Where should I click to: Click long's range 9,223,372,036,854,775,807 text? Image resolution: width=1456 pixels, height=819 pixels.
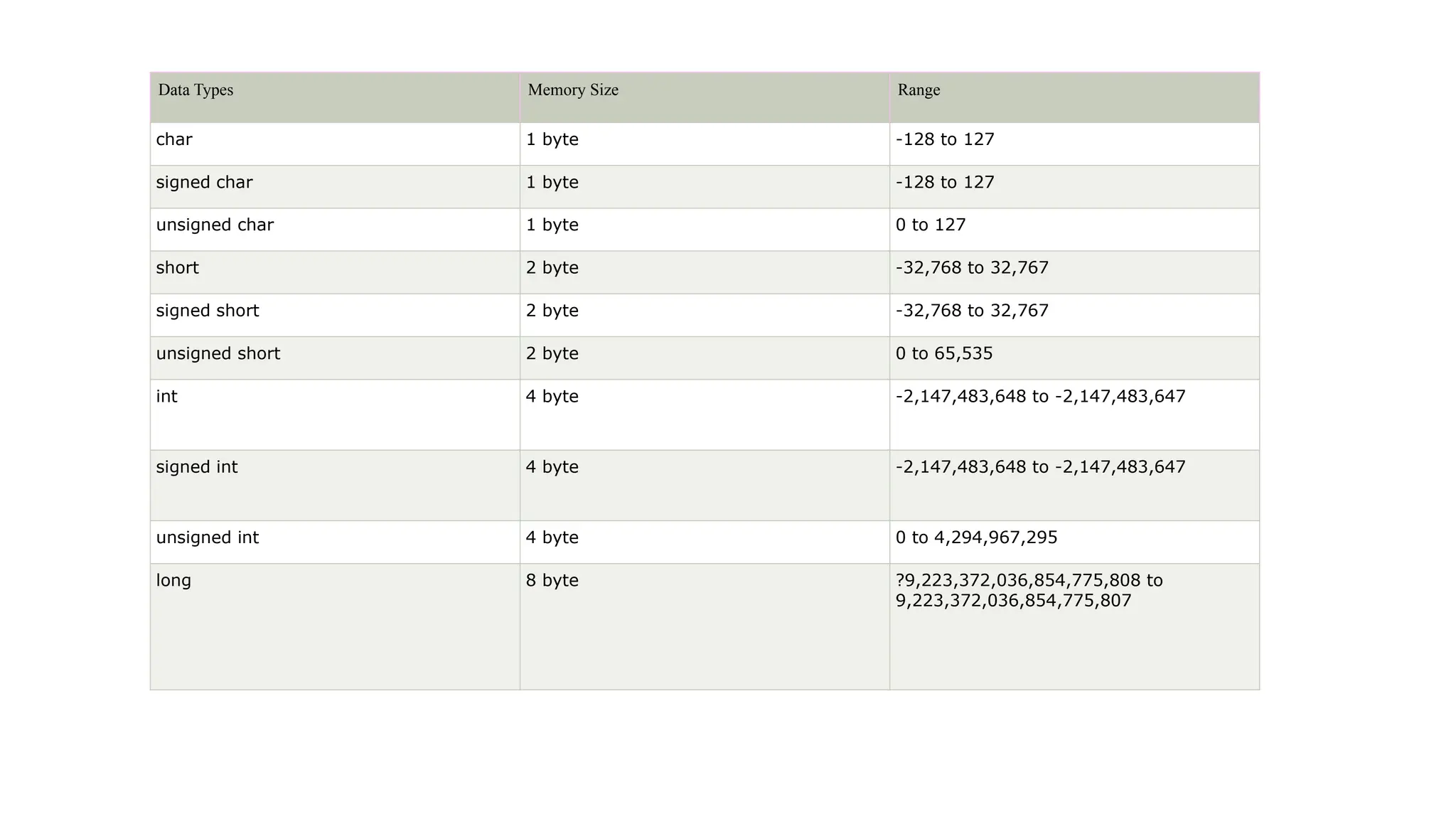(1013, 601)
